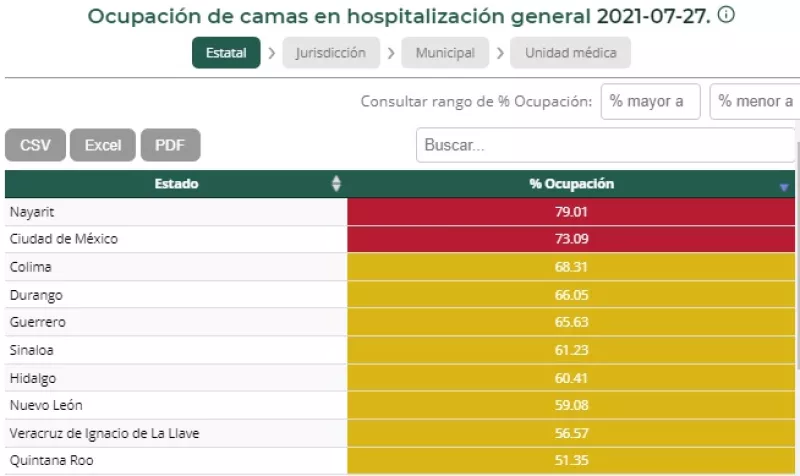This screenshot has width=800, height=476.
Task: Click the Estado column header
Action: (176, 184)
